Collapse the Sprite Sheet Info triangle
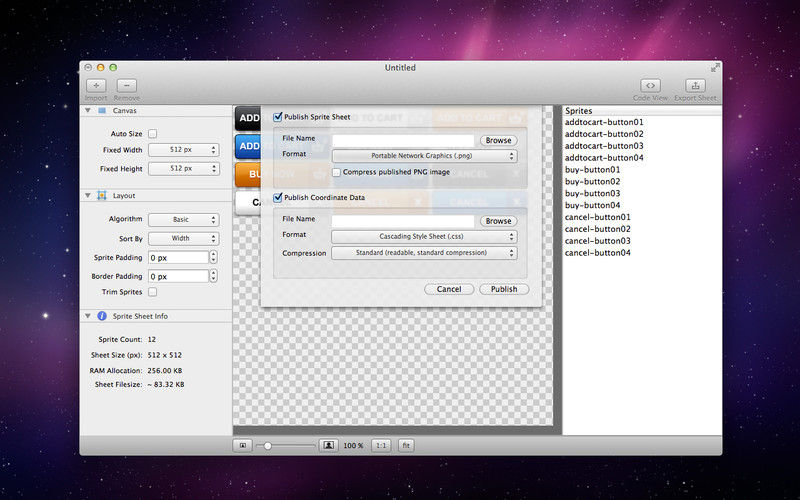Screen dimensions: 800x500 (x=88, y=316)
